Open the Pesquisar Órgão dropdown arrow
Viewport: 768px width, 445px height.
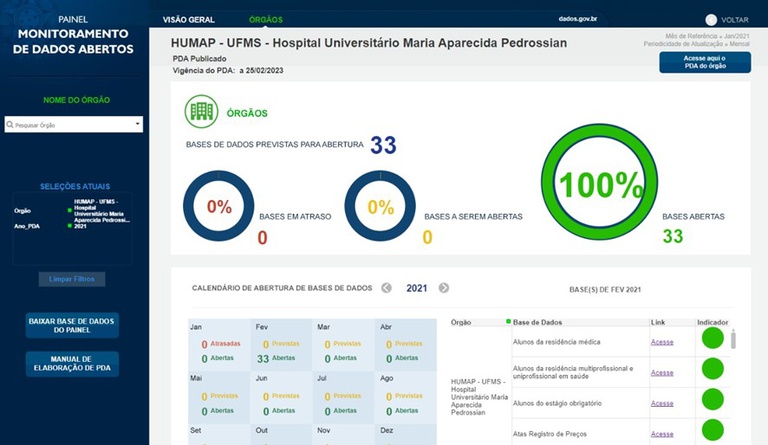click(x=137, y=125)
